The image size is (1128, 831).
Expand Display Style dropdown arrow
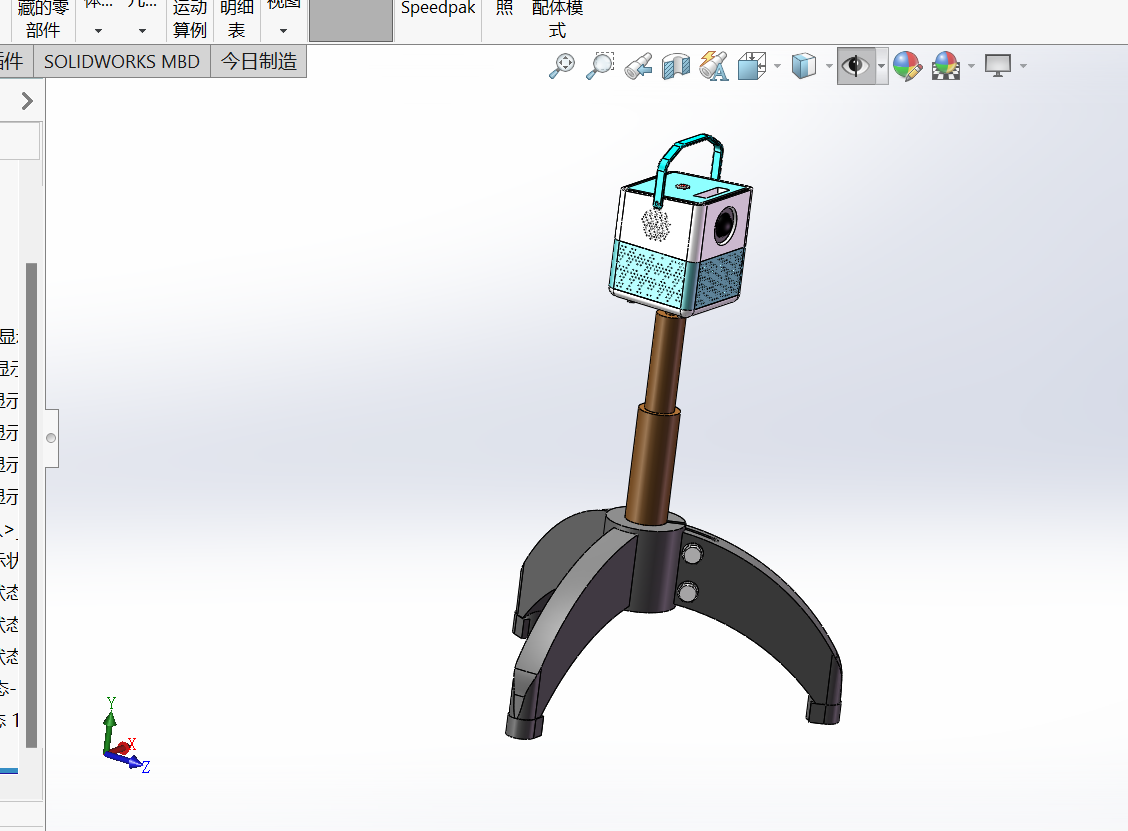click(829, 66)
